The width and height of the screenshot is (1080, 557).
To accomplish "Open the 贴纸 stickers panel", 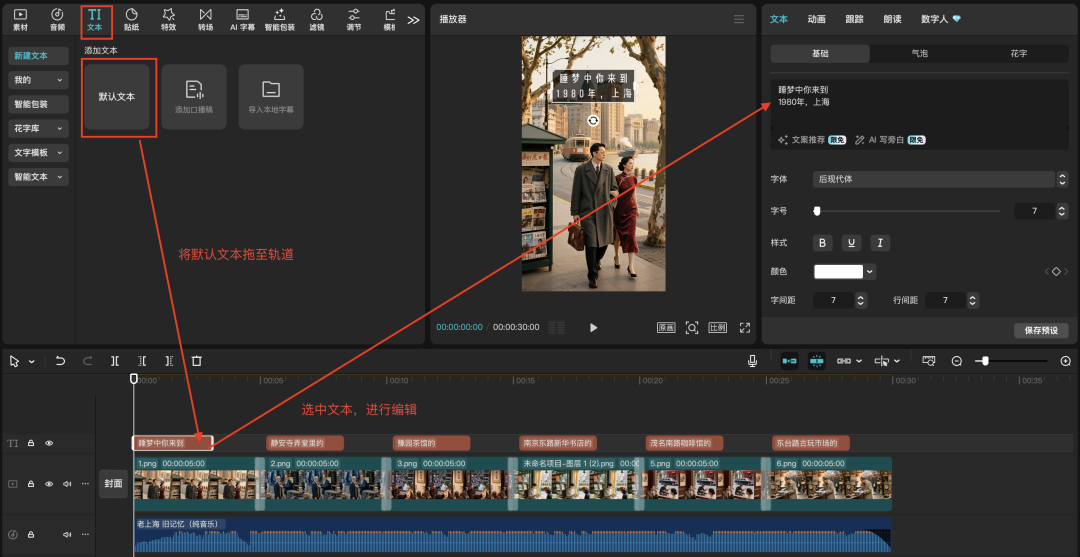I will tap(131, 18).
